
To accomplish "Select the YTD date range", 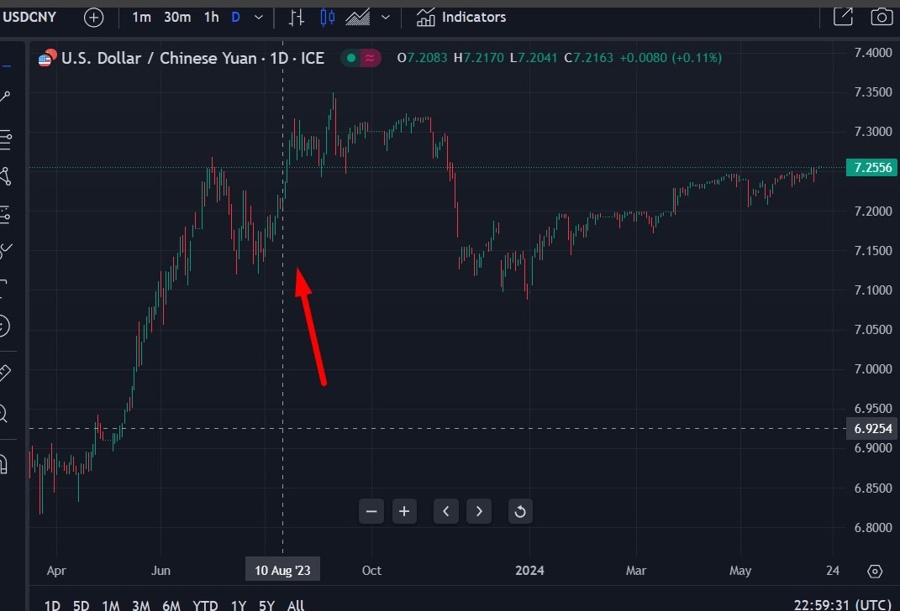I will coord(205,605).
